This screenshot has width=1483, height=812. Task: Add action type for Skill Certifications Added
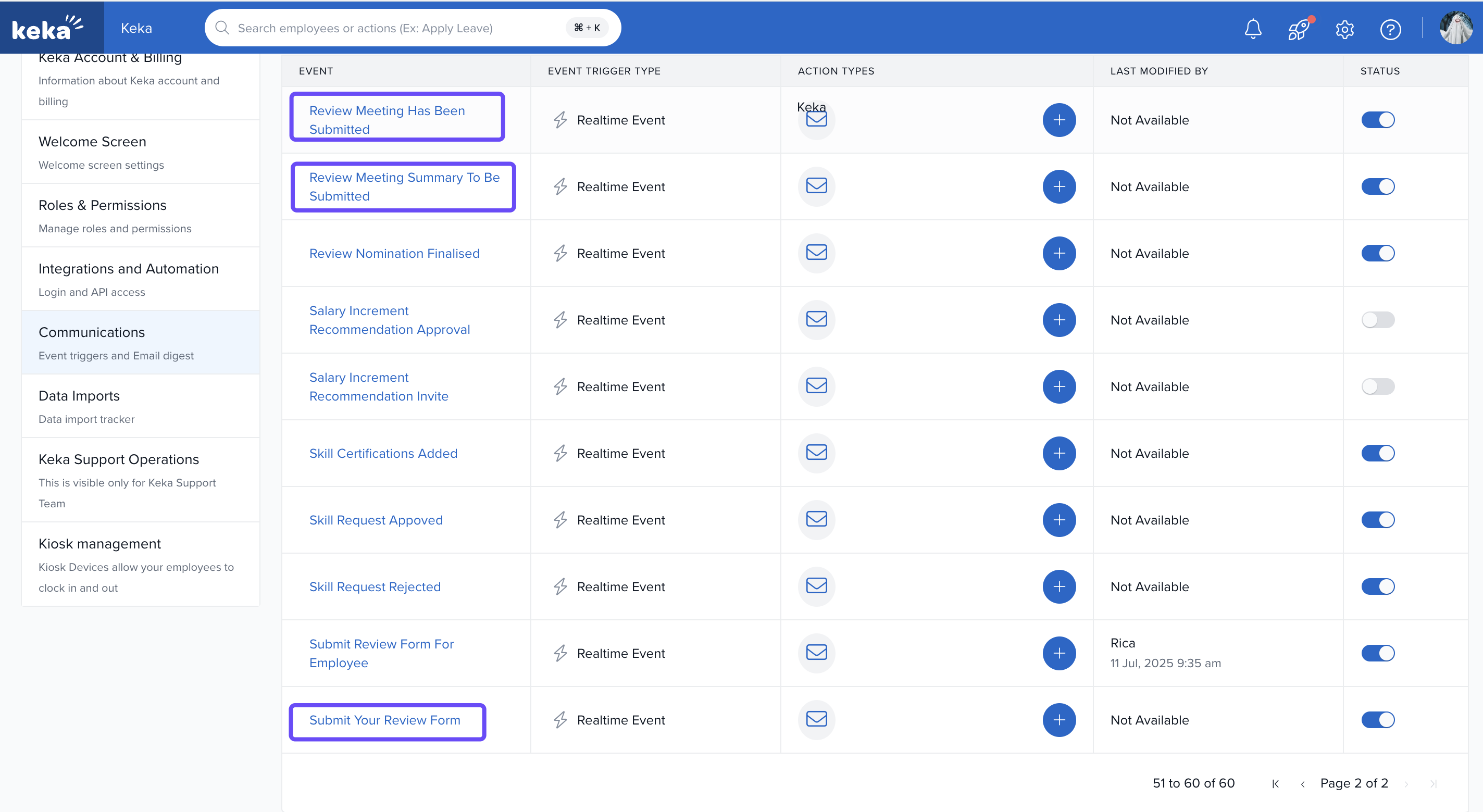point(1058,453)
